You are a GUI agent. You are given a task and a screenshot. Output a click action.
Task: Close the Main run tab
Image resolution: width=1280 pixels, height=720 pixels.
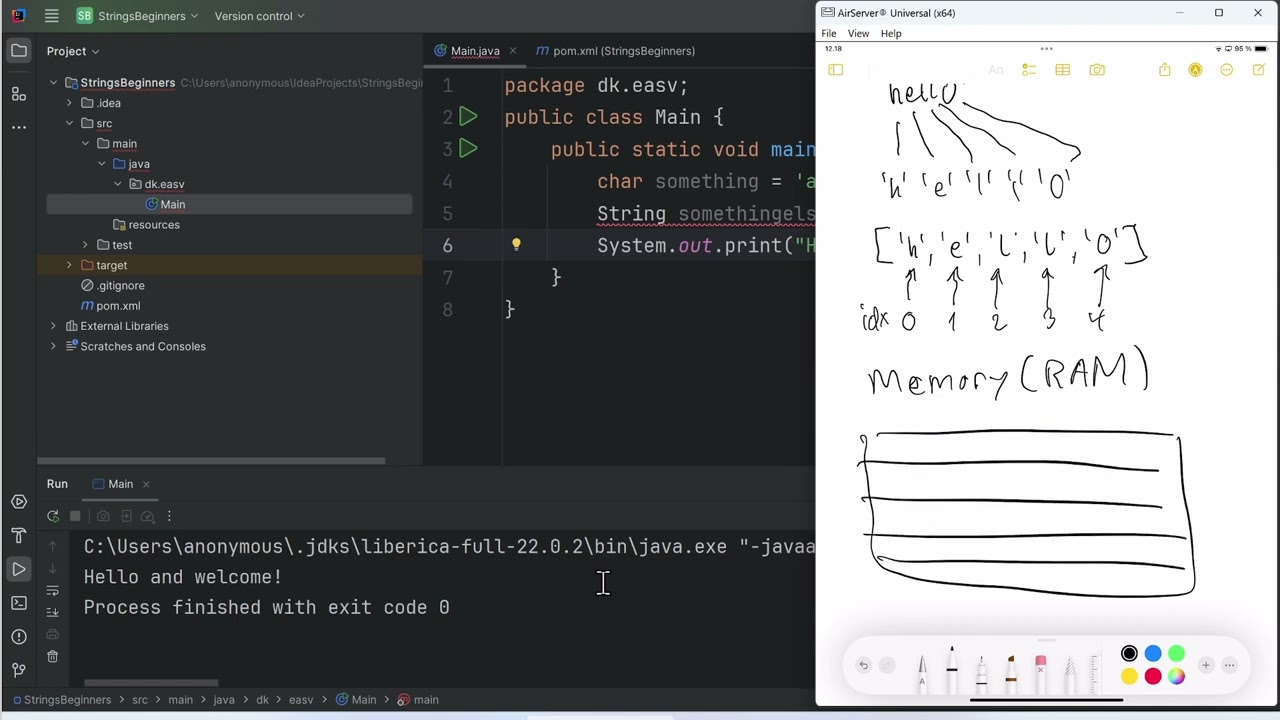pyautogui.click(x=145, y=484)
